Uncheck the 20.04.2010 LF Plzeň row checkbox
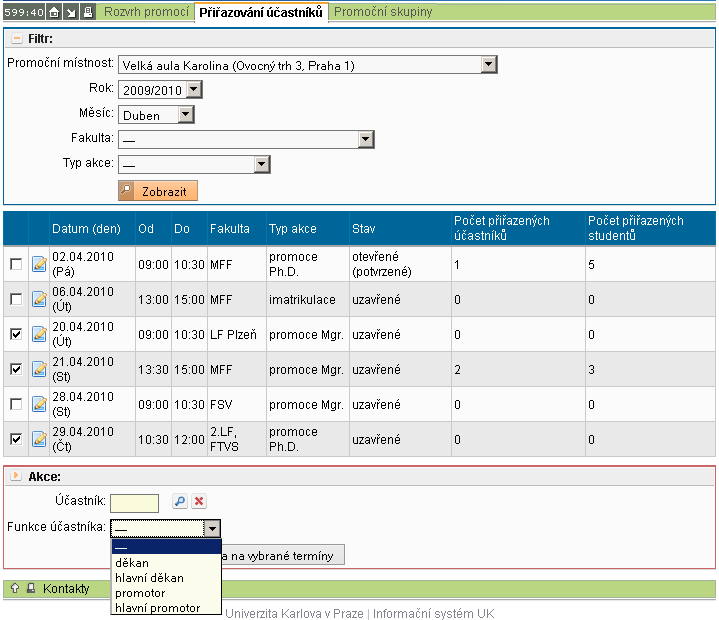This screenshot has height=620, width=719. (15, 334)
